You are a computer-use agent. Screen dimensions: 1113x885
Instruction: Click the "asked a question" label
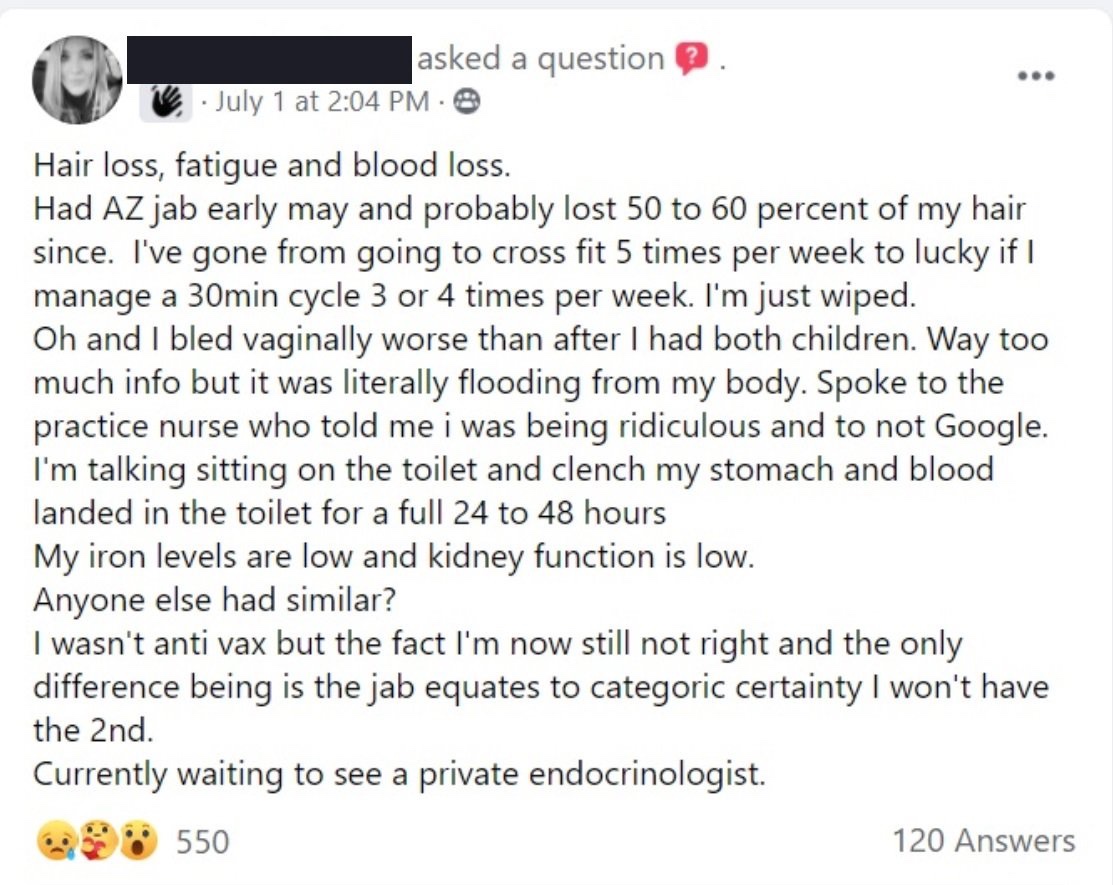point(540,60)
